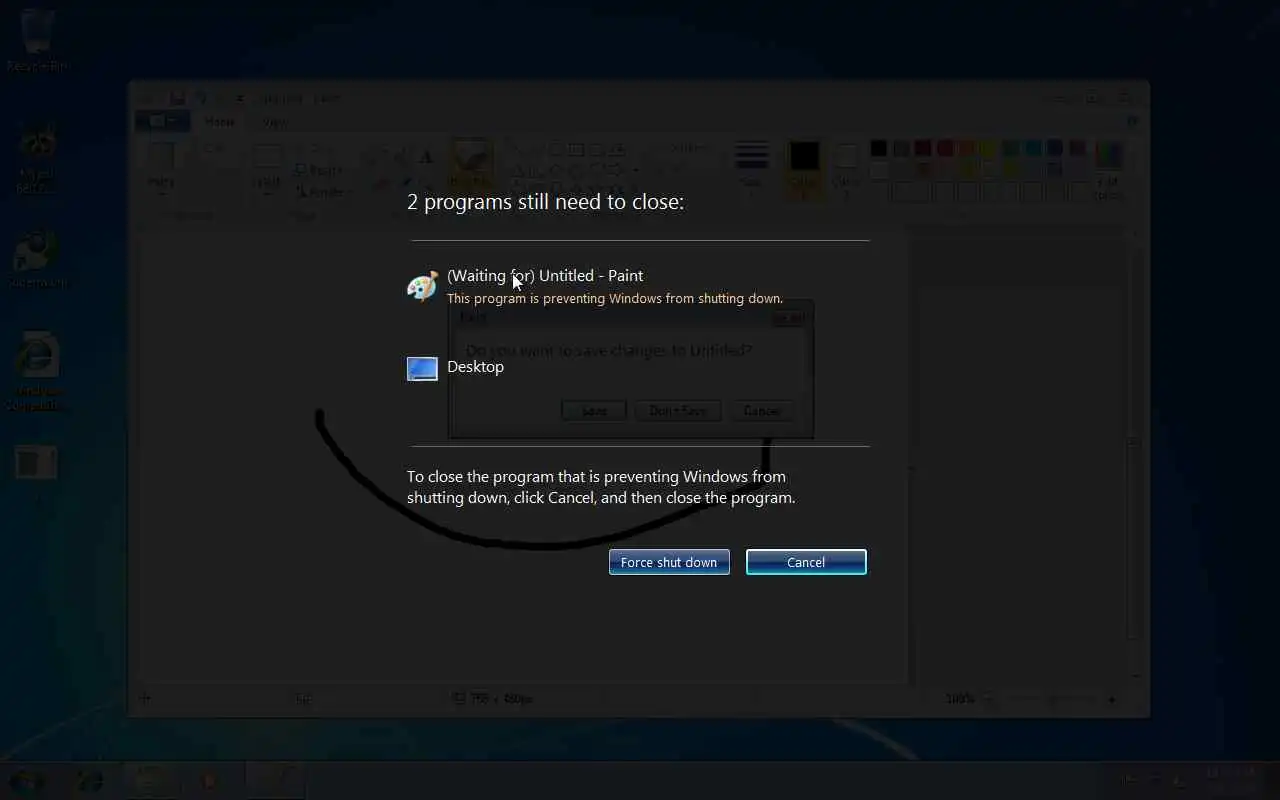The width and height of the screenshot is (1280, 800).
Task: Select the "Desktop" entry text
Action: [x=475, y=366]
